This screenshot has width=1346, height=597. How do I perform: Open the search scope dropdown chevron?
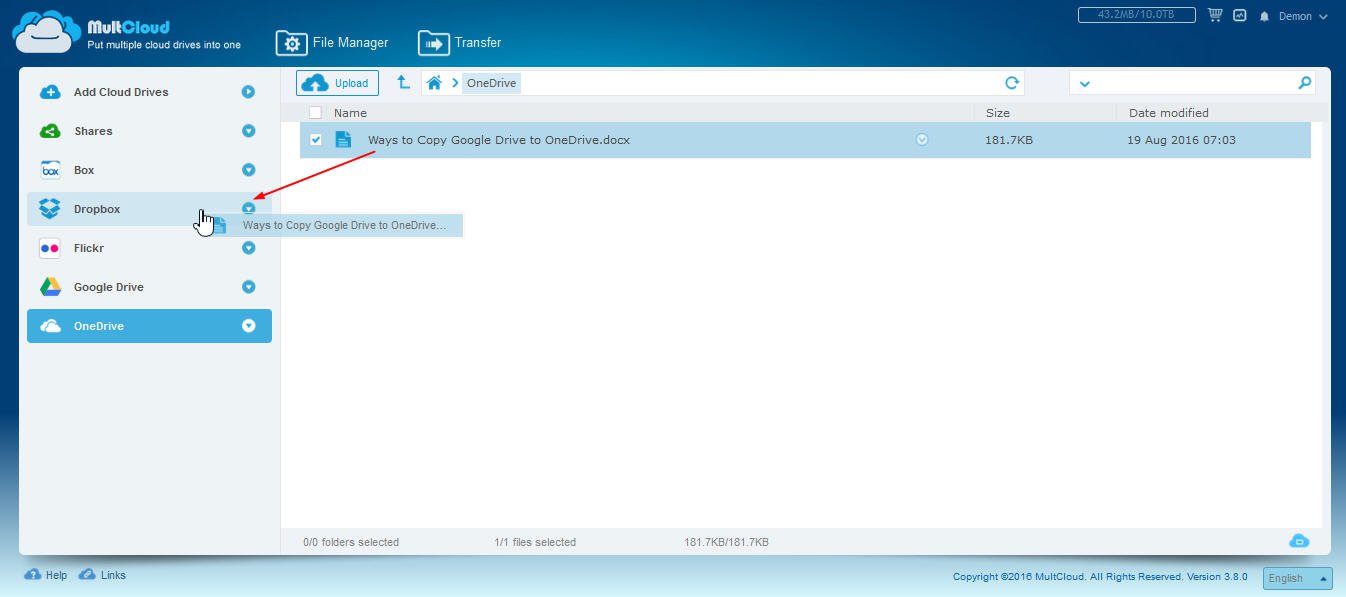(1085, 84)
